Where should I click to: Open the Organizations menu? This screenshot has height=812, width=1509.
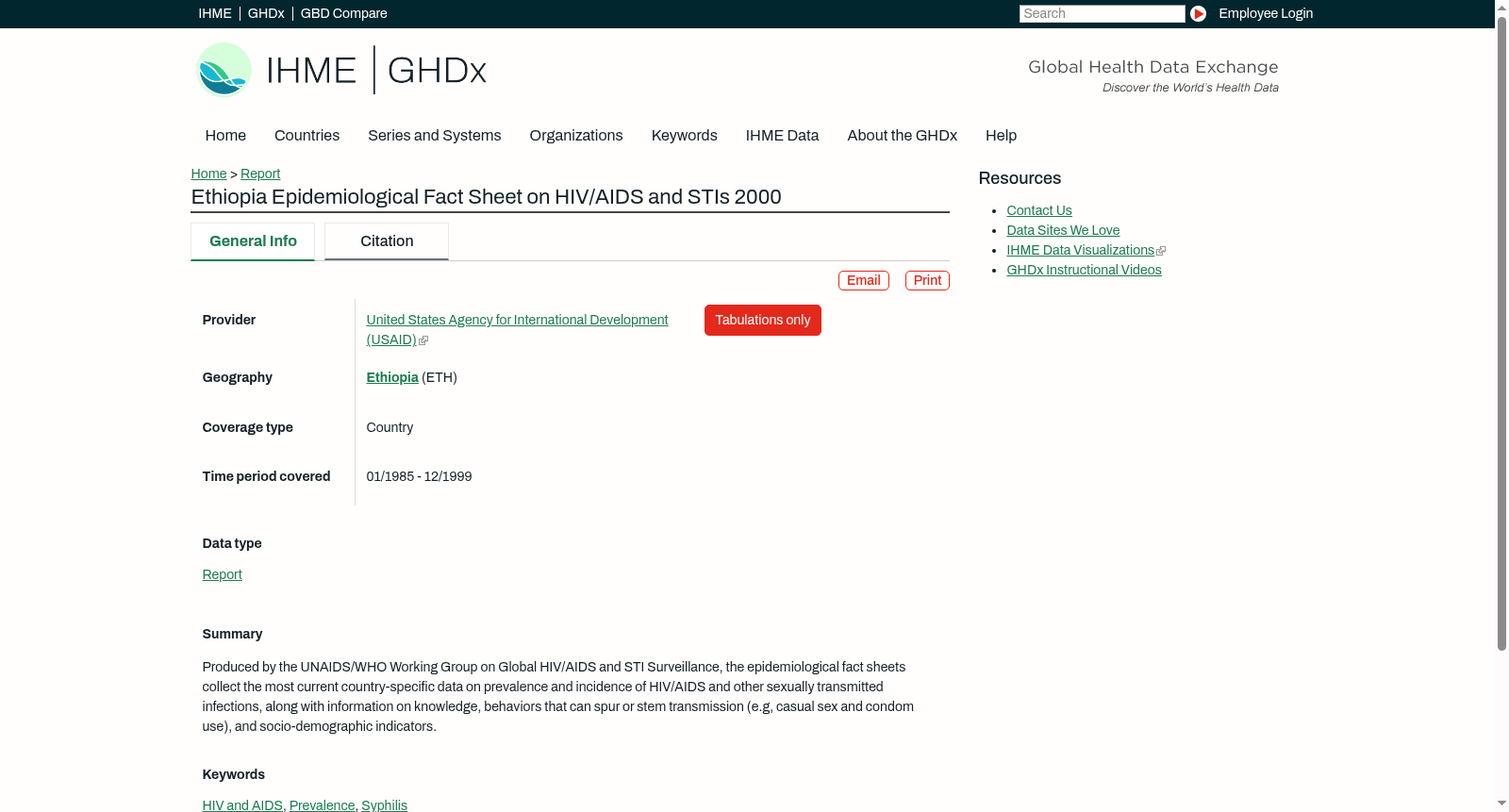click(x=576, y=136)
